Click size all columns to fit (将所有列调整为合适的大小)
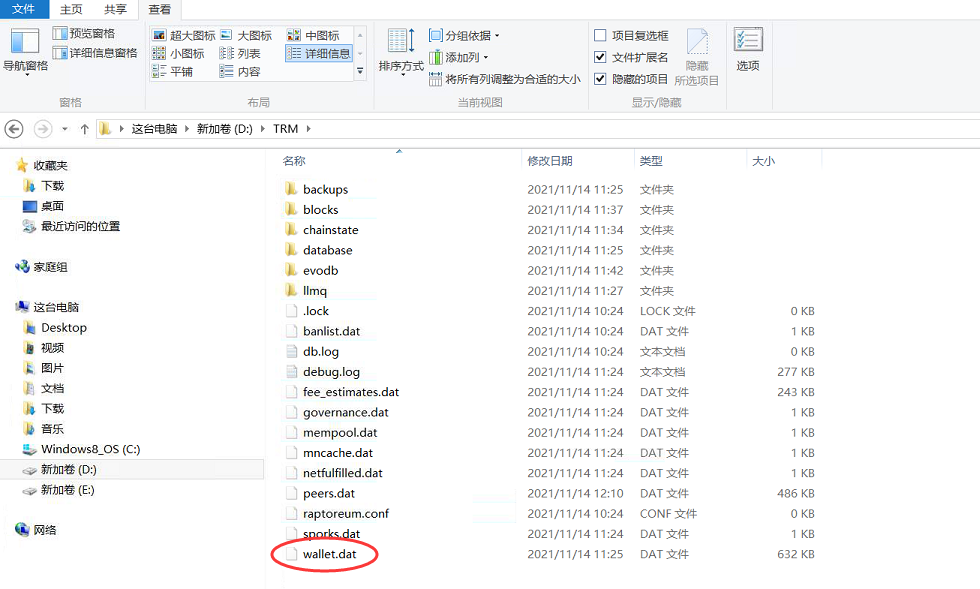 [504, 79]
